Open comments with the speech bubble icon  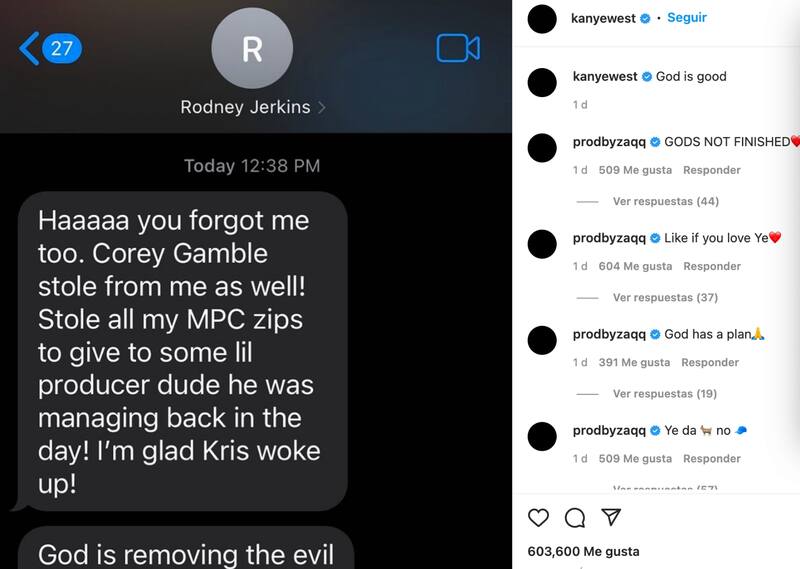575,517
